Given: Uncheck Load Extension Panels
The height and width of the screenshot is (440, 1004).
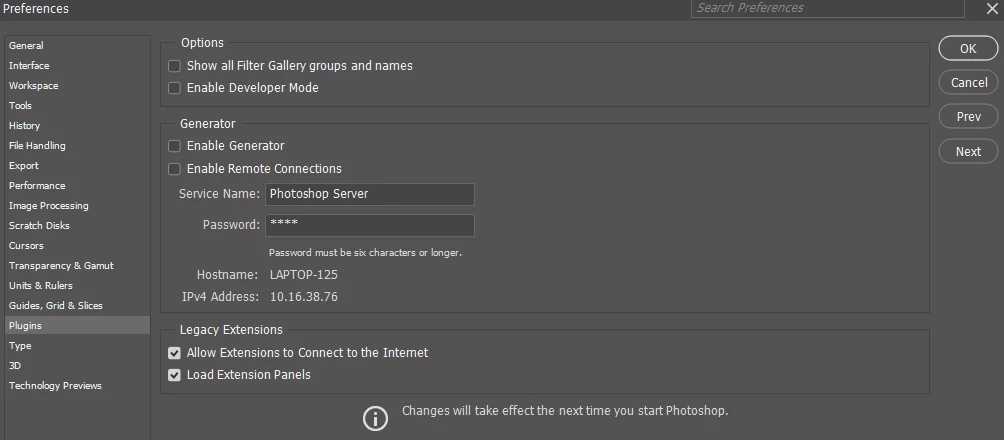Looking at the screenshot, I should (x=174, y=375).
